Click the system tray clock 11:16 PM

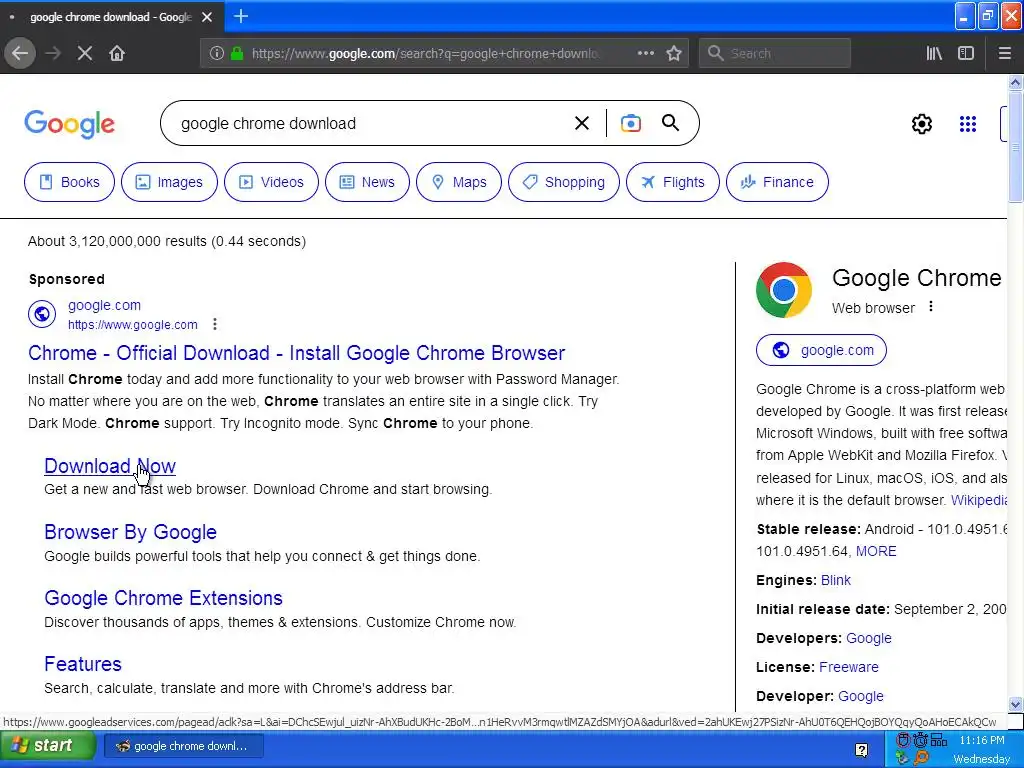(x=982, y=740)
